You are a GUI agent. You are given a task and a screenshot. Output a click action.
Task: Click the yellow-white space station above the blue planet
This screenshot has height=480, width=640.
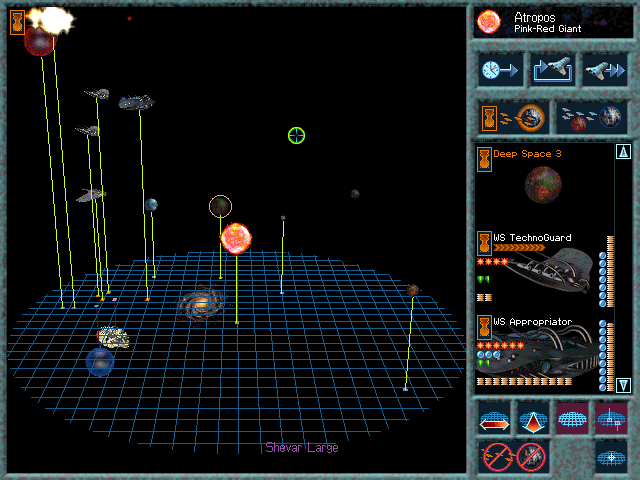113,337
